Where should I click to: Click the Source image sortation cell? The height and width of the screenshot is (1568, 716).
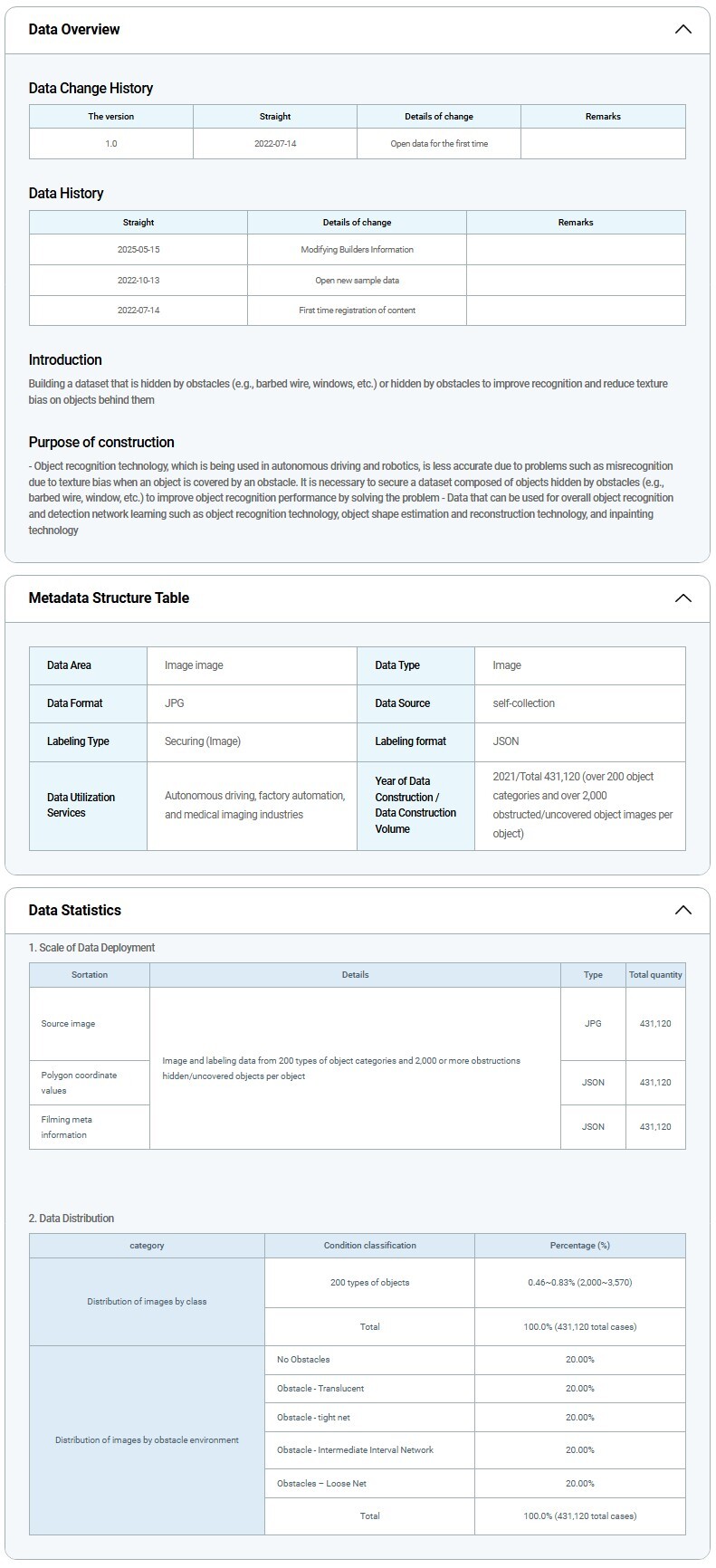click(x=68, y=1024)
